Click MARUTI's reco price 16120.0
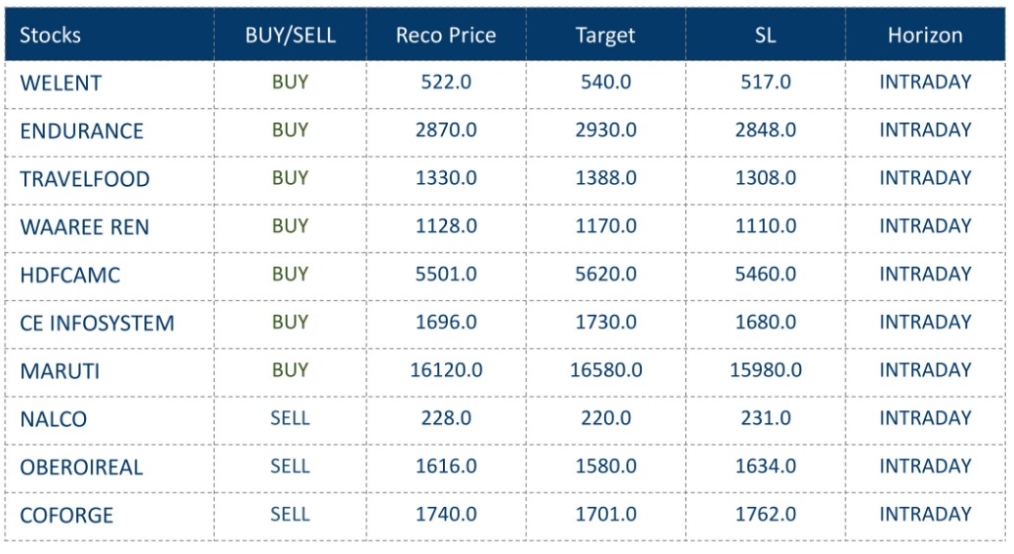Image resolution: width=1014 pixels, height=554 pixels. click(x=446, y=370)
